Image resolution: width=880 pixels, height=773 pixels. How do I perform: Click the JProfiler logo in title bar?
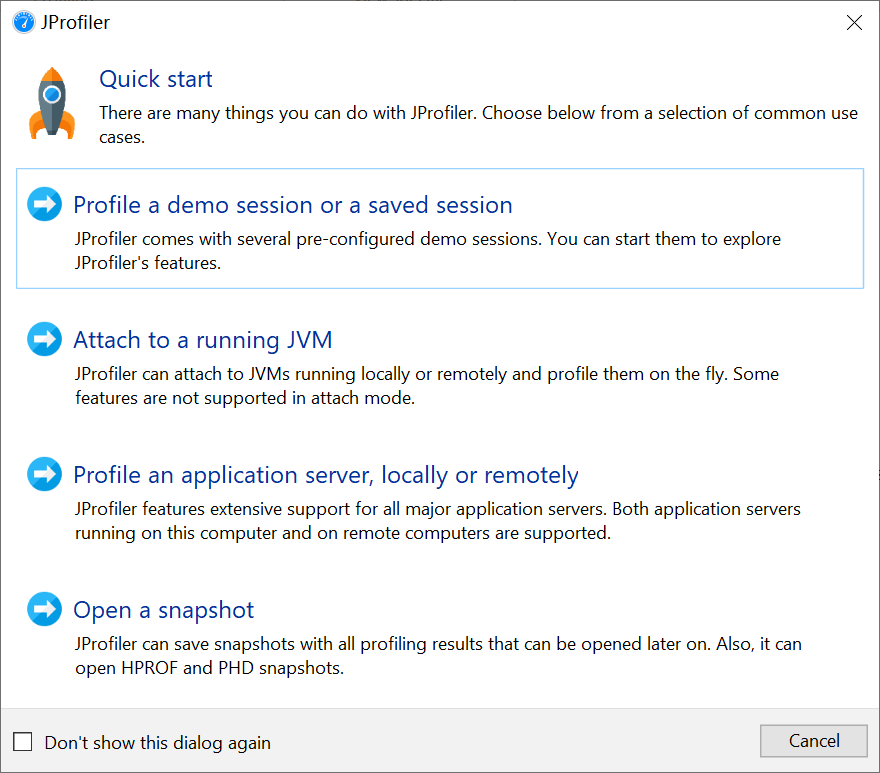pos(24,22)
